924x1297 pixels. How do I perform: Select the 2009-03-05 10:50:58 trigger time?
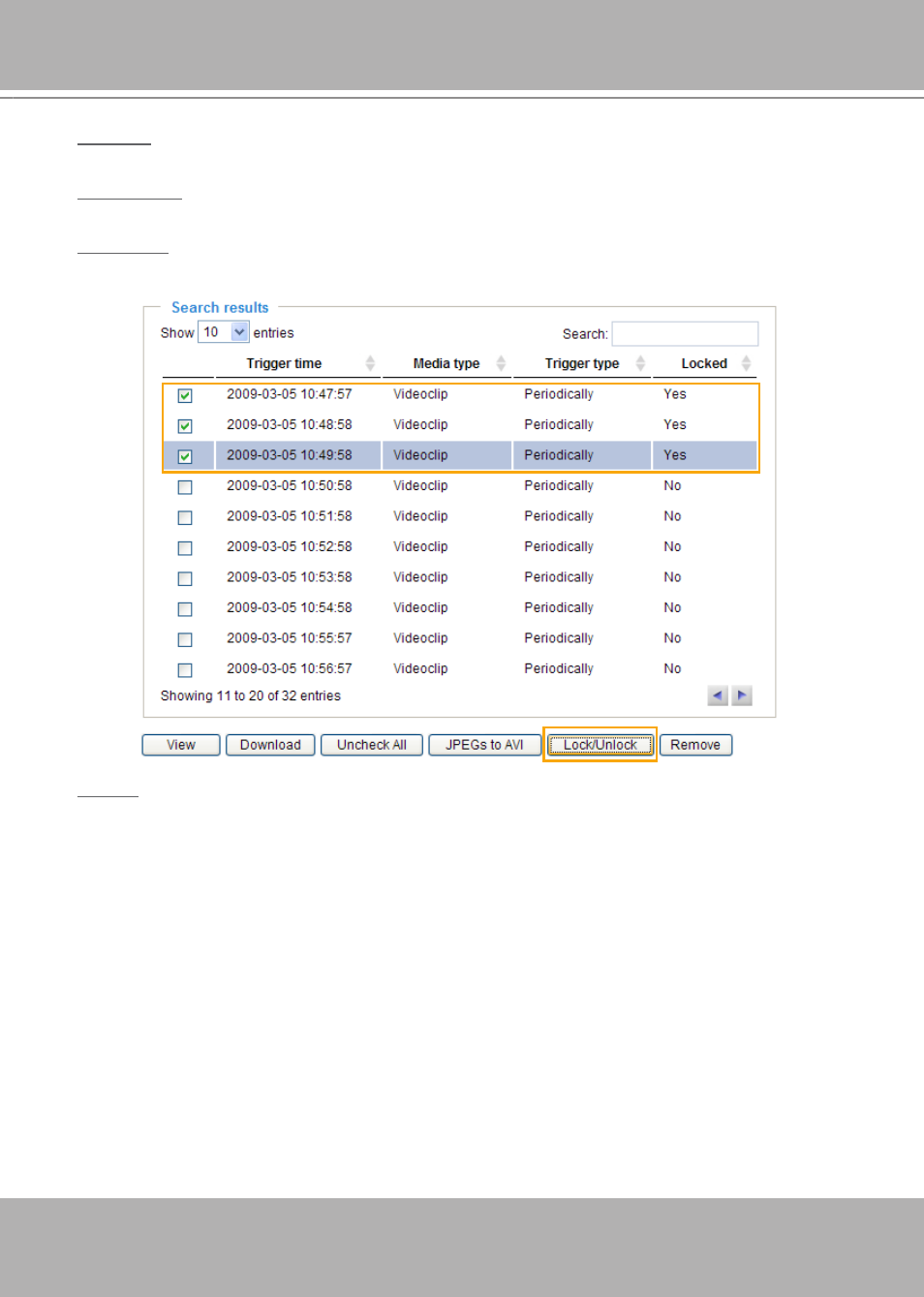290,486
